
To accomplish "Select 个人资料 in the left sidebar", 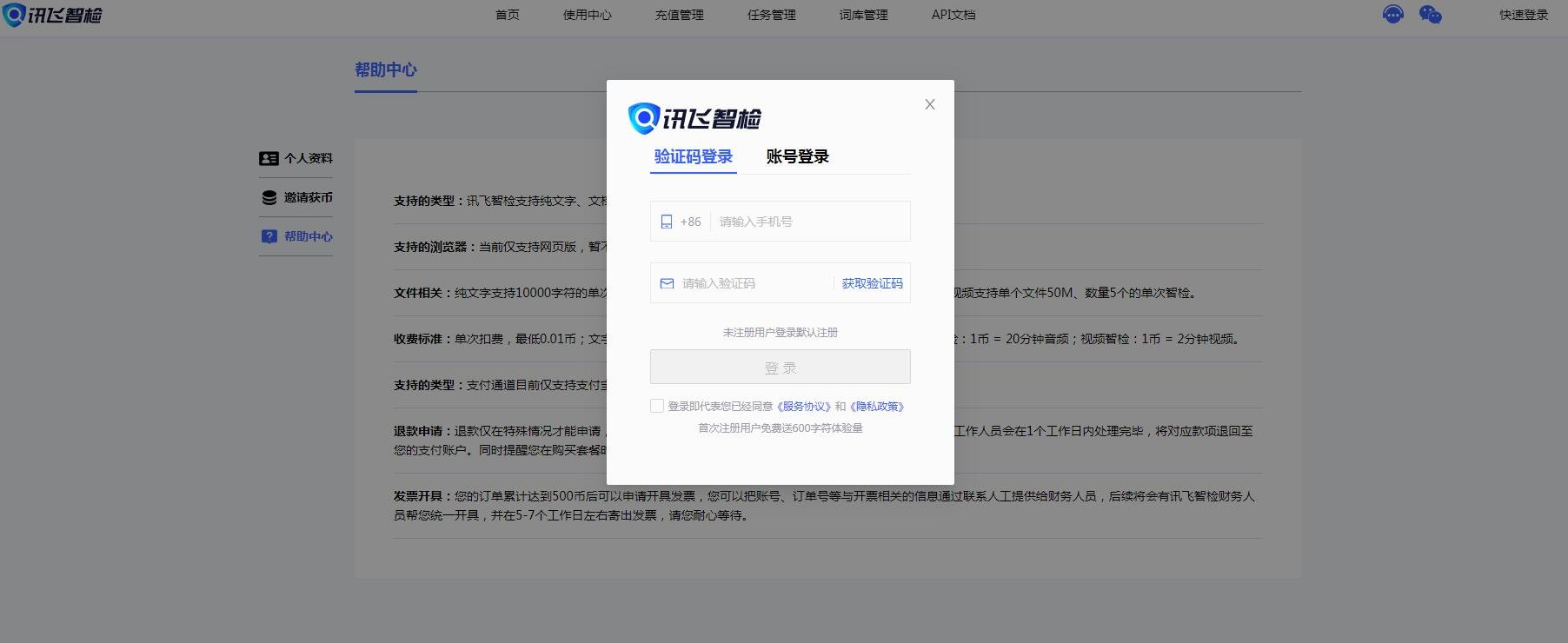I will click(x=296, y=158).
